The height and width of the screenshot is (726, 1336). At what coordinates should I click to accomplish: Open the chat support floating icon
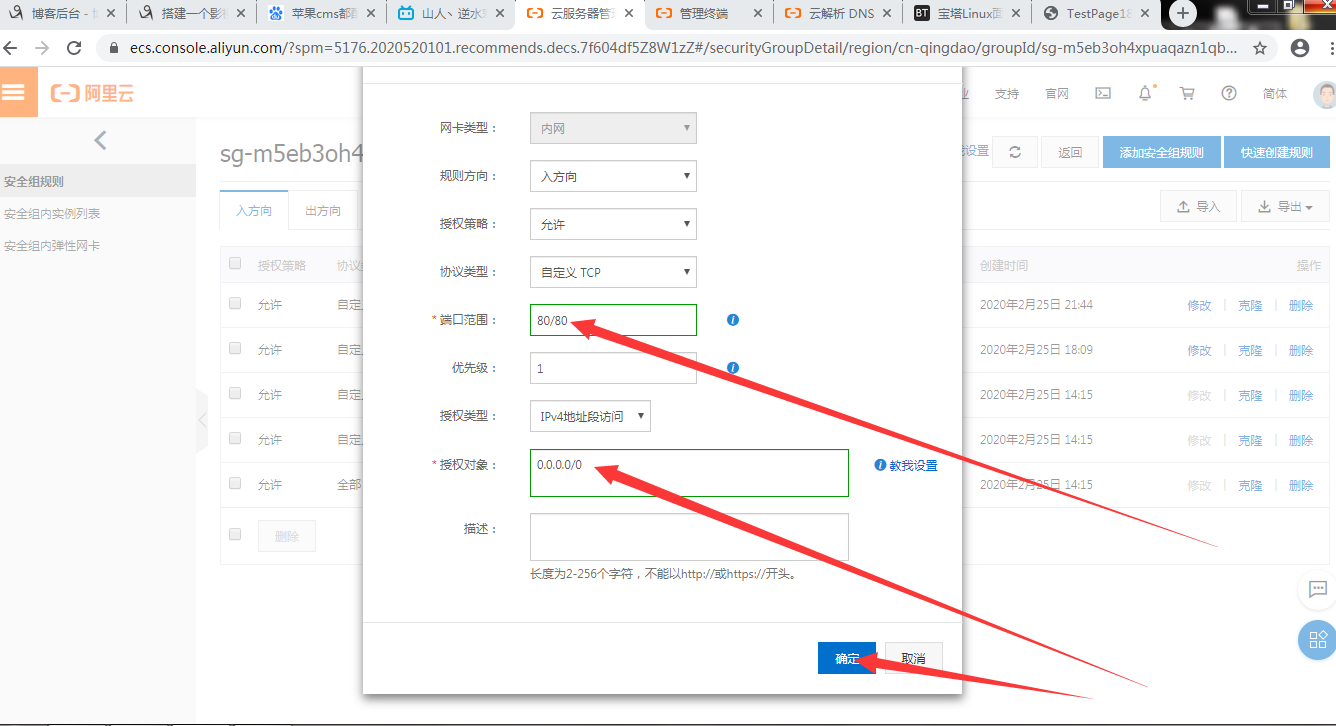(x=1316, y=590)
